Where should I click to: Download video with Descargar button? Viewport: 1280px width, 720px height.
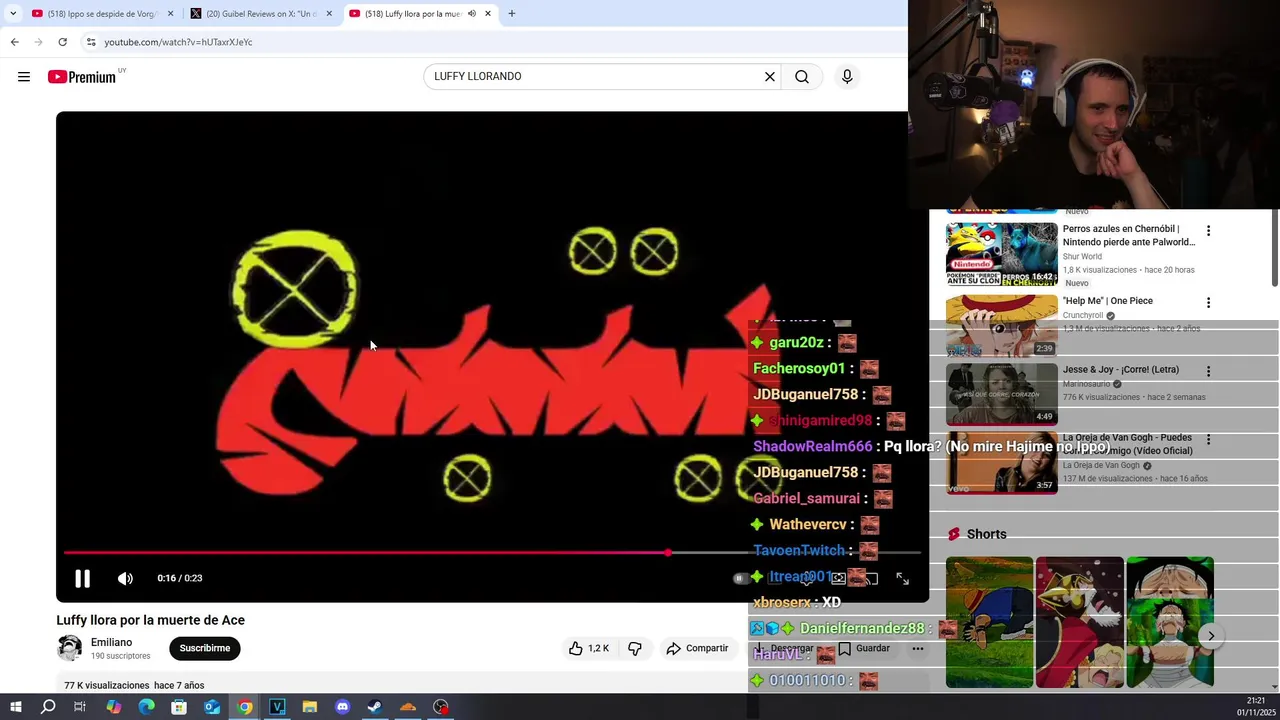pos(784,648)
